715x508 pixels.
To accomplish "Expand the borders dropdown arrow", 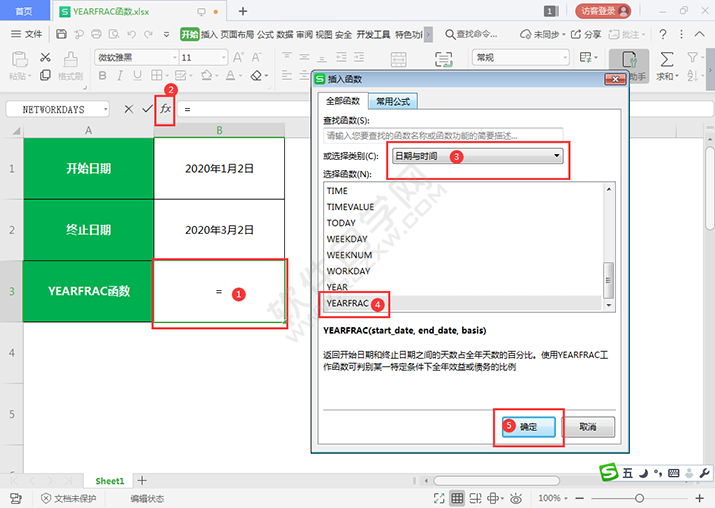I will (x=167, y=76).
